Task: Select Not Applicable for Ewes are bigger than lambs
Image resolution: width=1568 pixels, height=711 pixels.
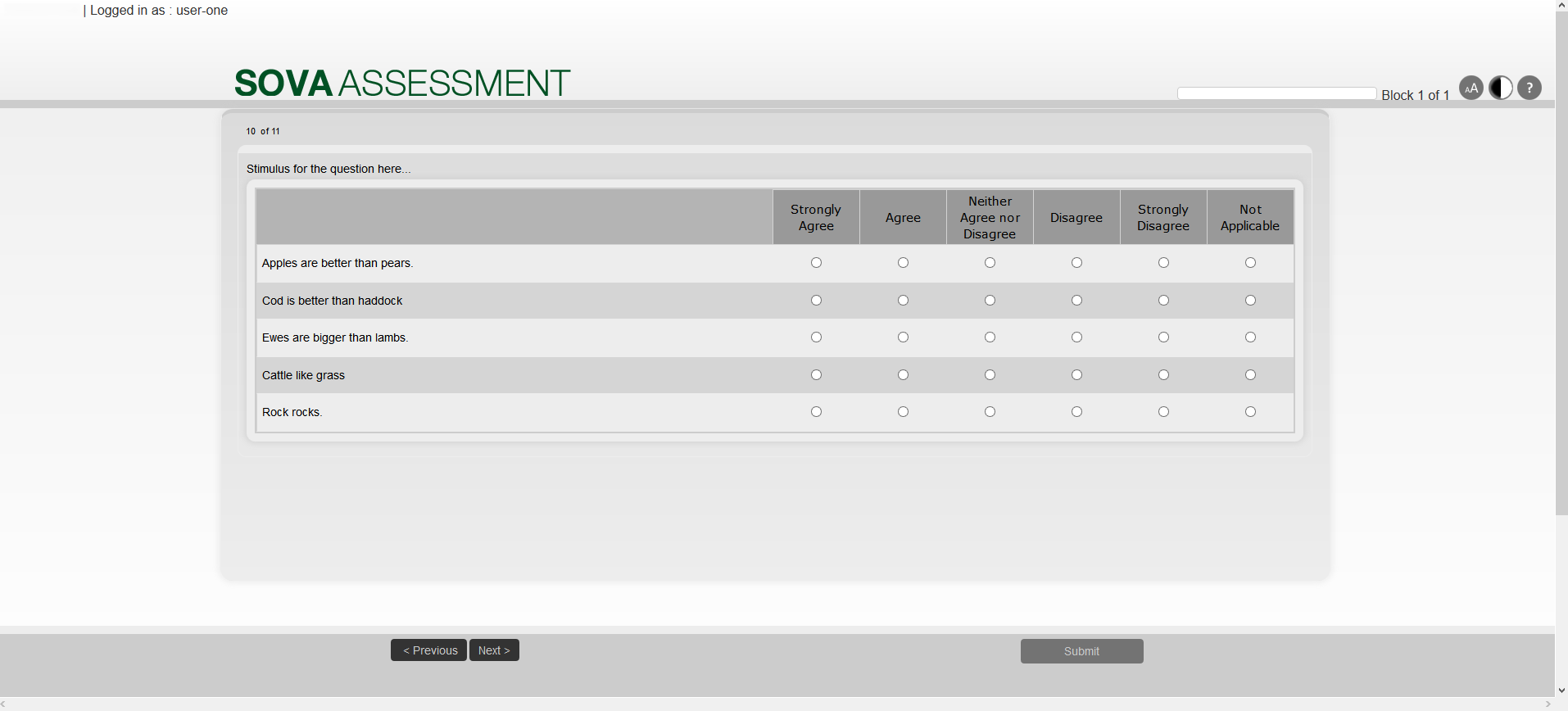Action: [1250, 337]
